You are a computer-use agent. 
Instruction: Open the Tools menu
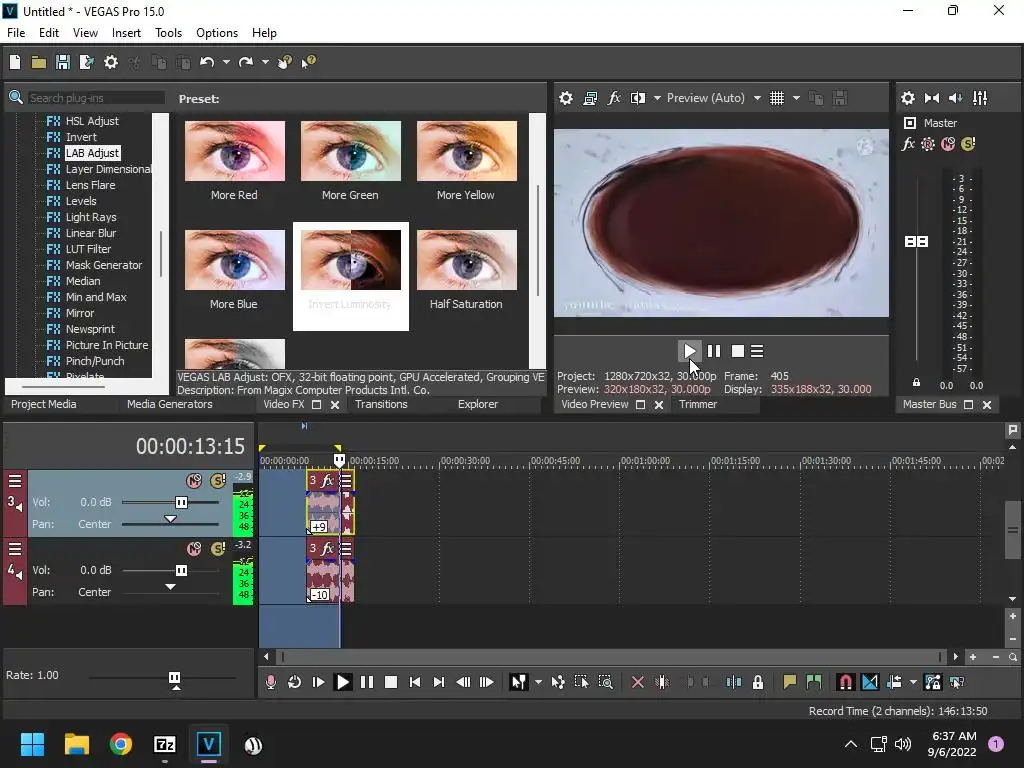[x=168, y=33]
